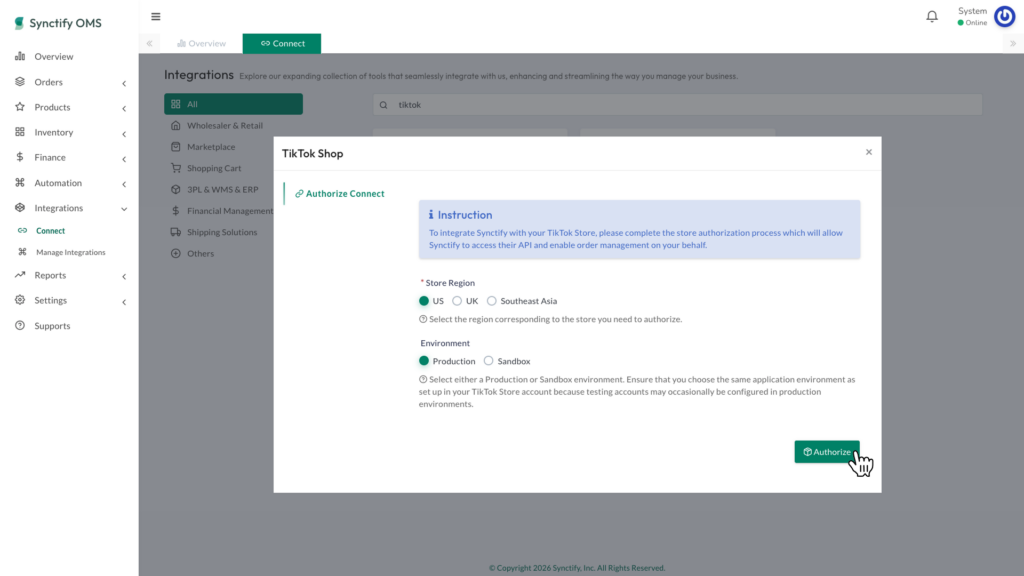The height and width of the screenshot is (576, 1024).
Task: Click the "TikTok Shop" dialog title
Action: 312,153
